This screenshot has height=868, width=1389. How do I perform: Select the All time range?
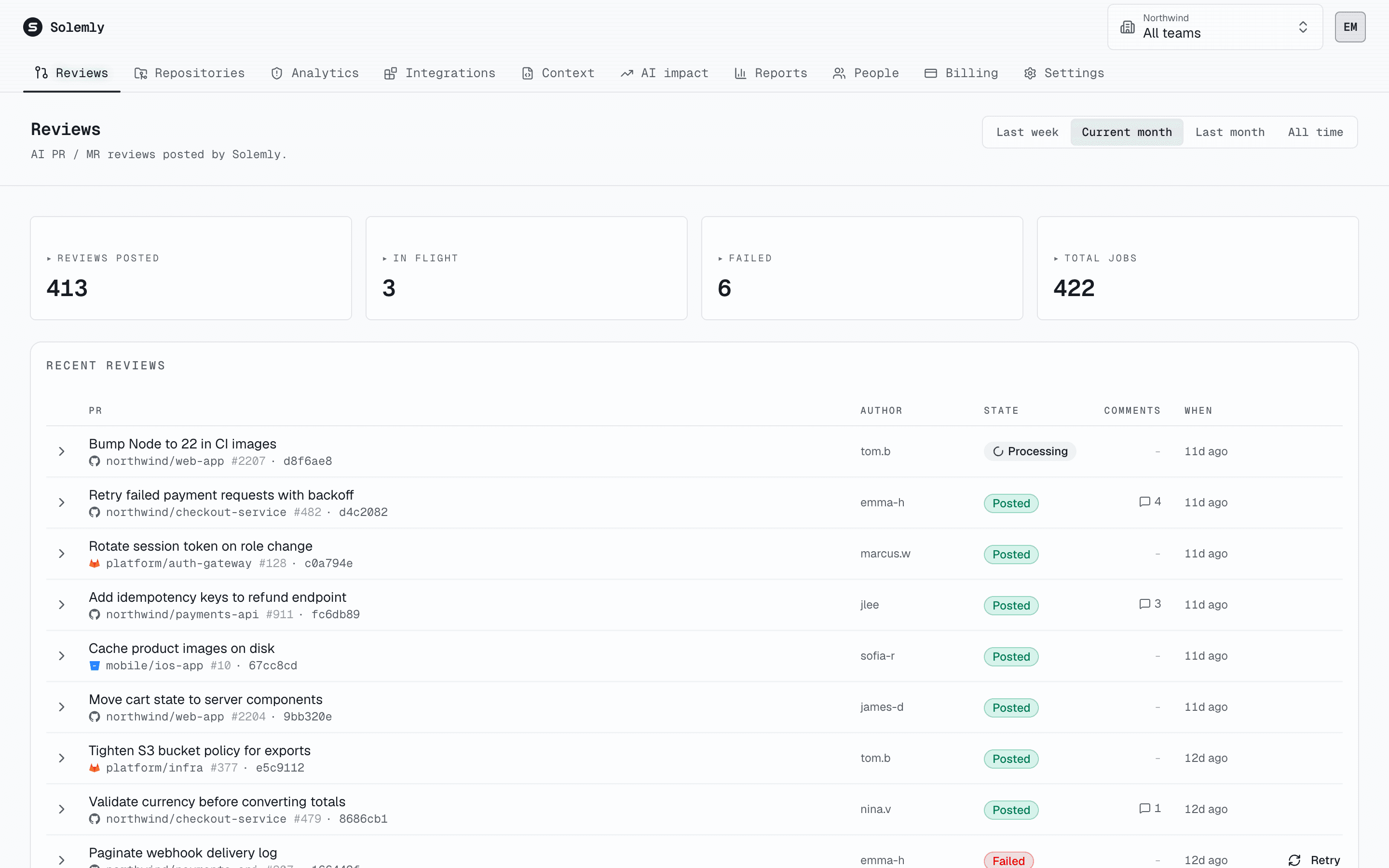[x=1316, y=132]
